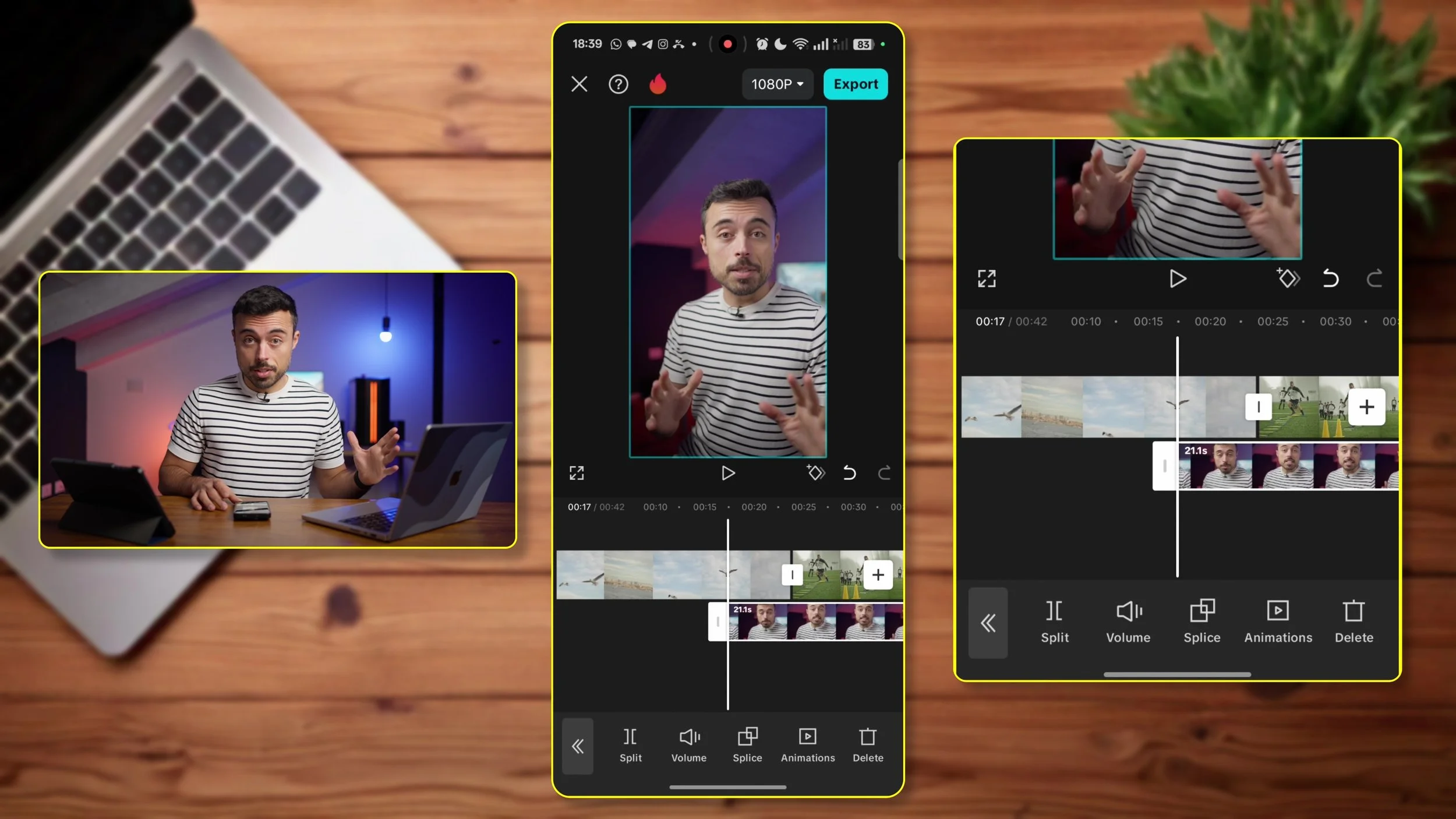Tap the red flame icon
This screenshot has width=1456, height=819.
tap(658, 84)
